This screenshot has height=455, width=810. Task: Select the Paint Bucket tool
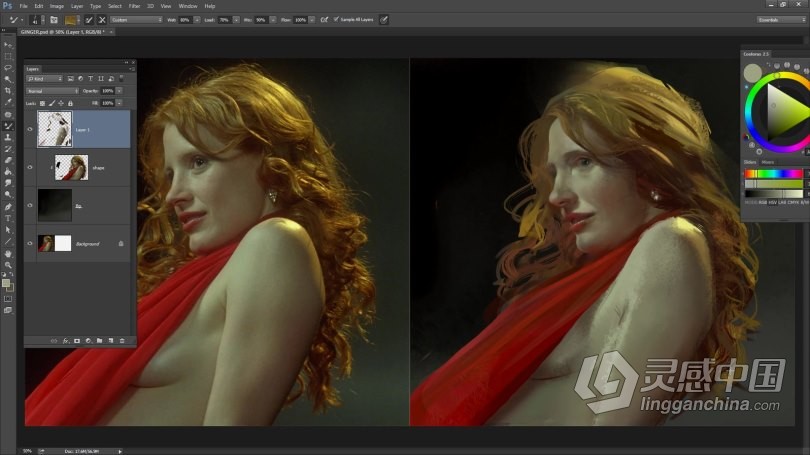click(8, 171)
